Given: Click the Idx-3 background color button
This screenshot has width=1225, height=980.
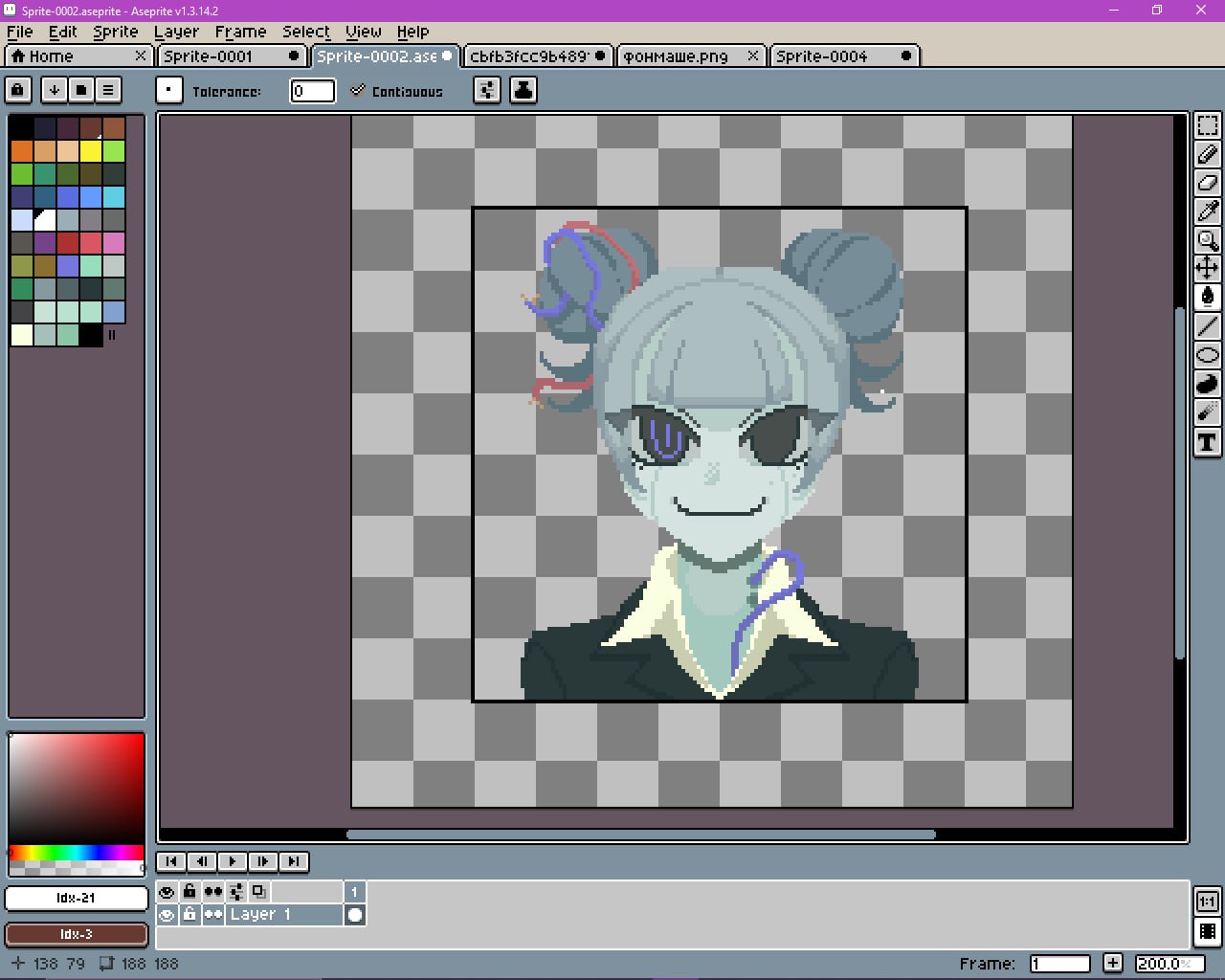Looking at the screenshot, I should pyautogui.click(x=77, y=934).
